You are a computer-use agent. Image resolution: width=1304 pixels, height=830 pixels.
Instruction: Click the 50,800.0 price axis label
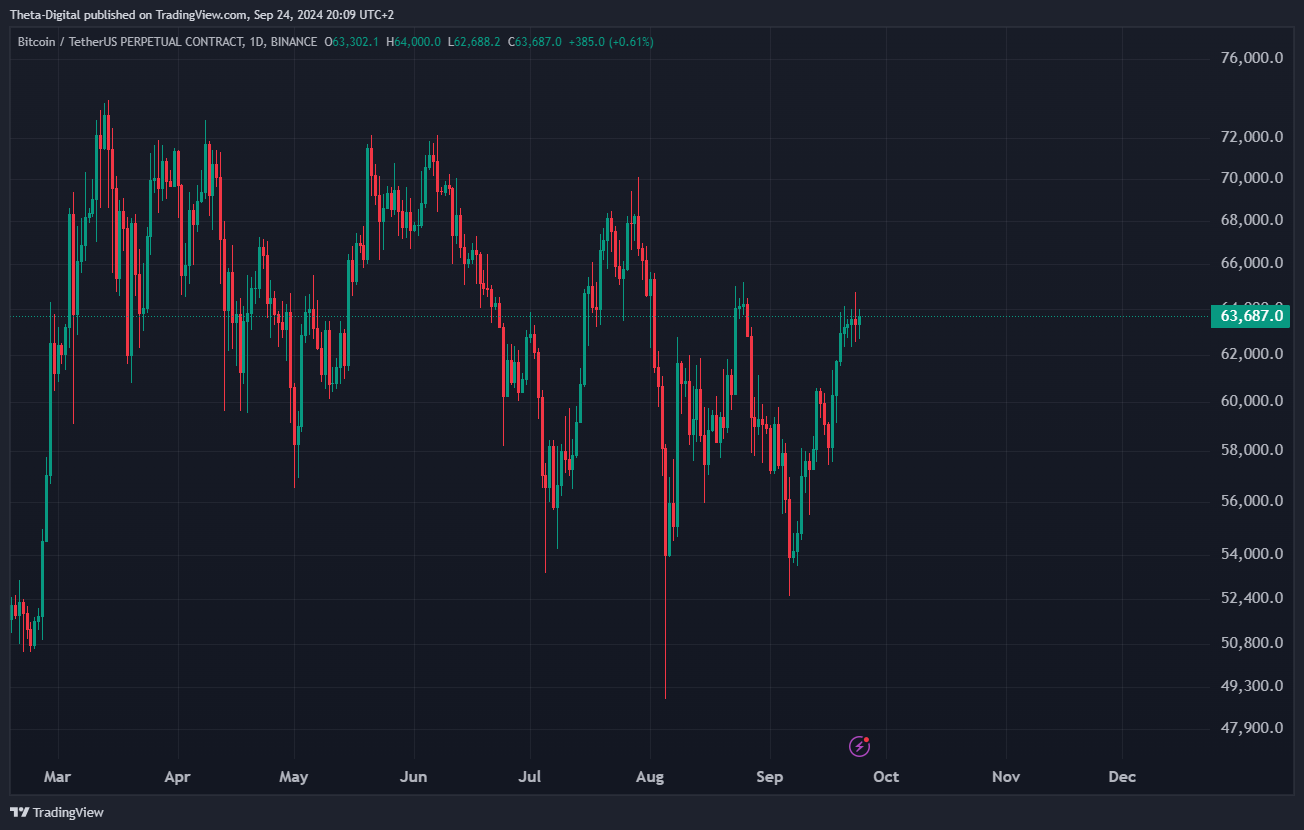1251,642
